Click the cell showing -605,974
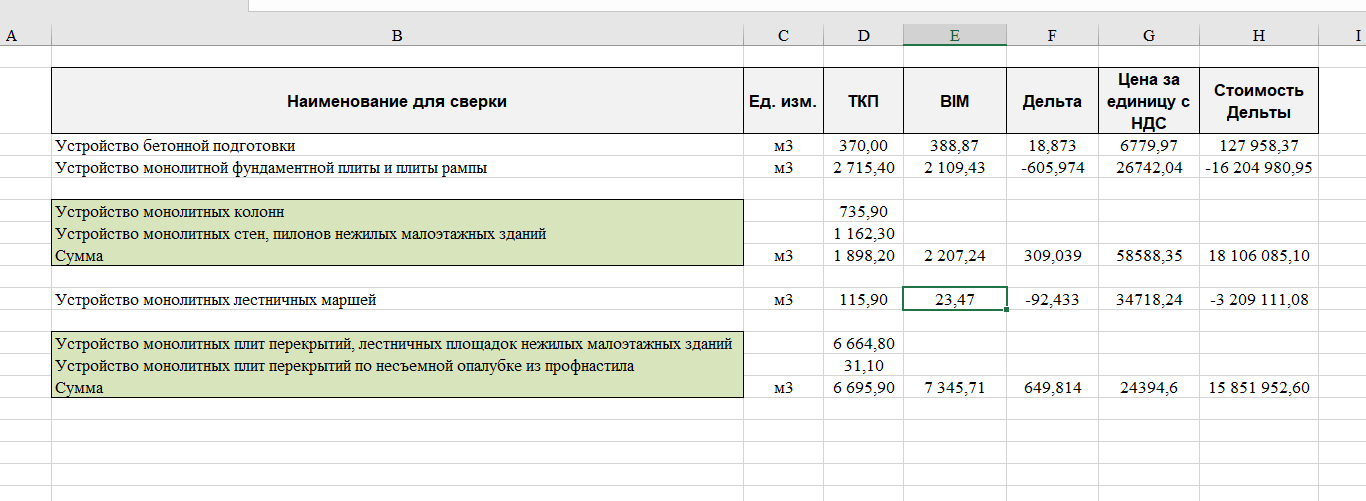Screen dimensions: 1366x501 point(1052,168)
